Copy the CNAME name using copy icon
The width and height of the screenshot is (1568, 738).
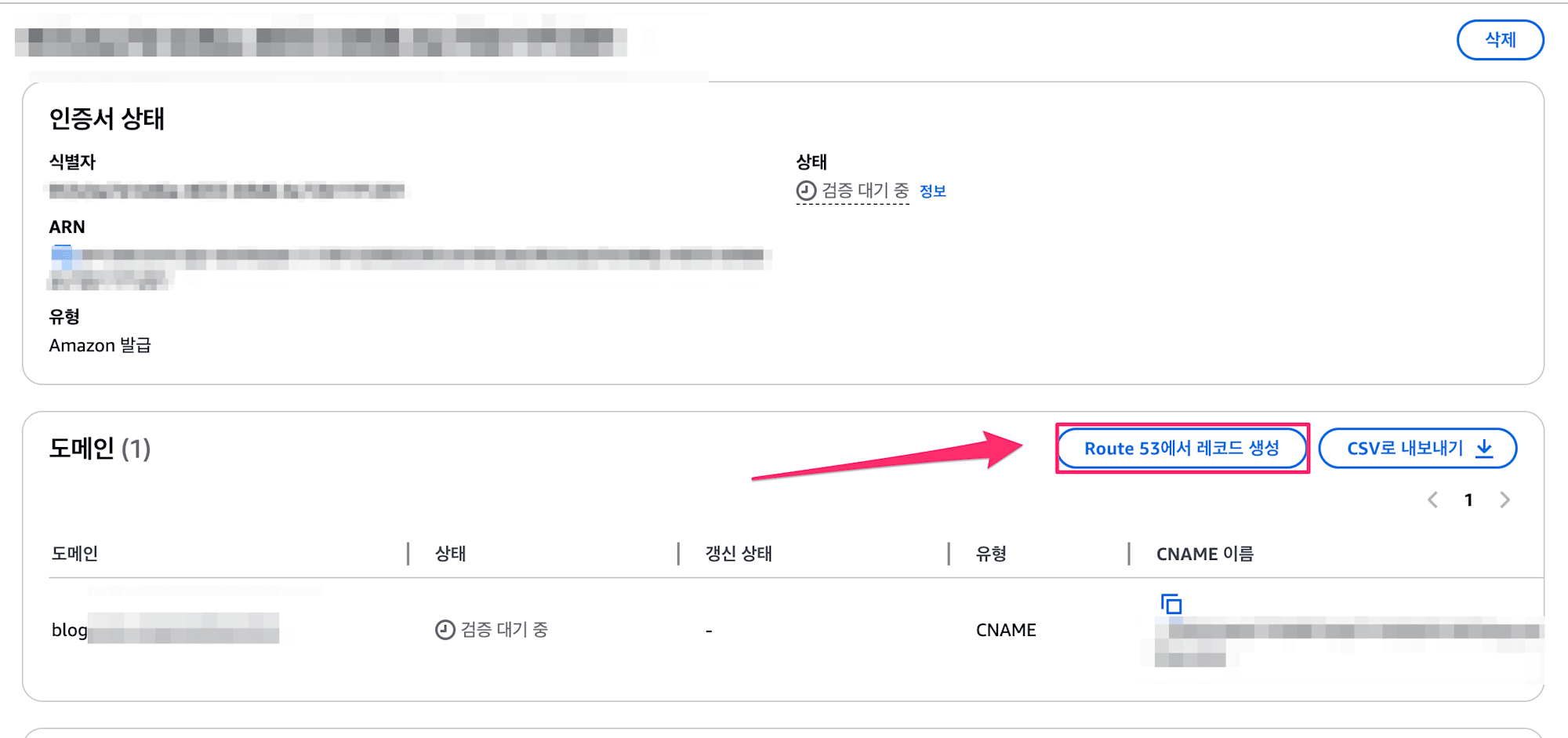coord(1171,604)
